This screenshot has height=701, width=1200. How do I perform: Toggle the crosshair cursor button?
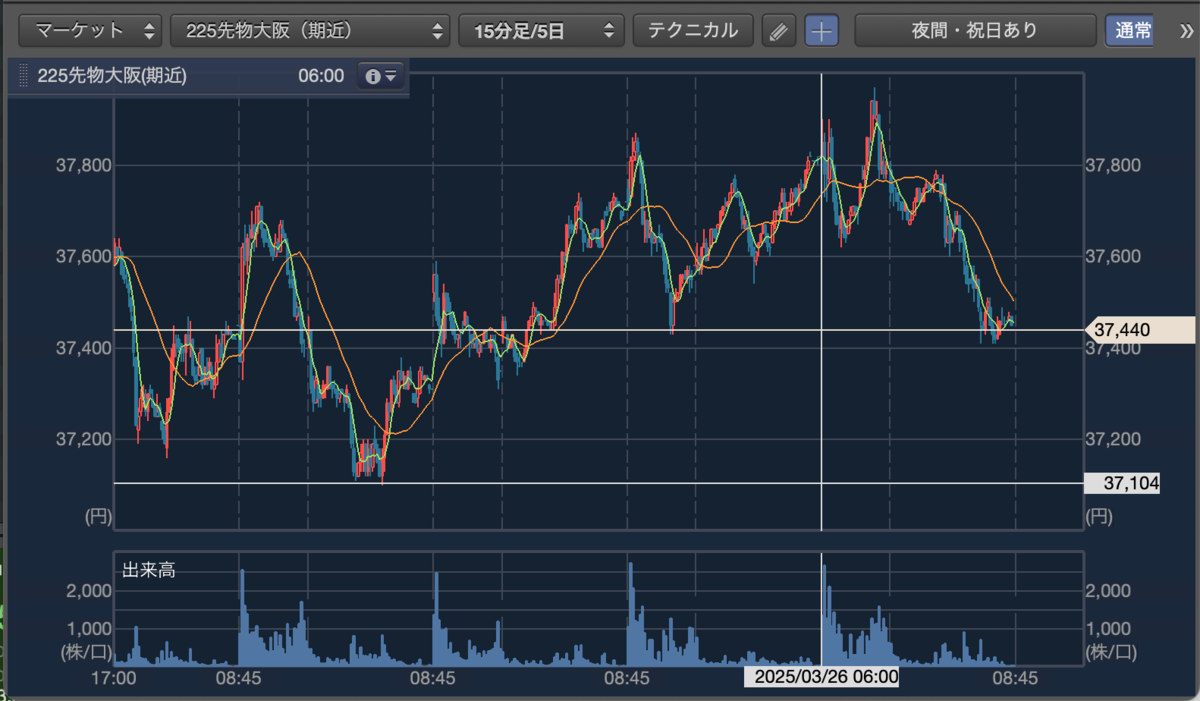(822, 31)
